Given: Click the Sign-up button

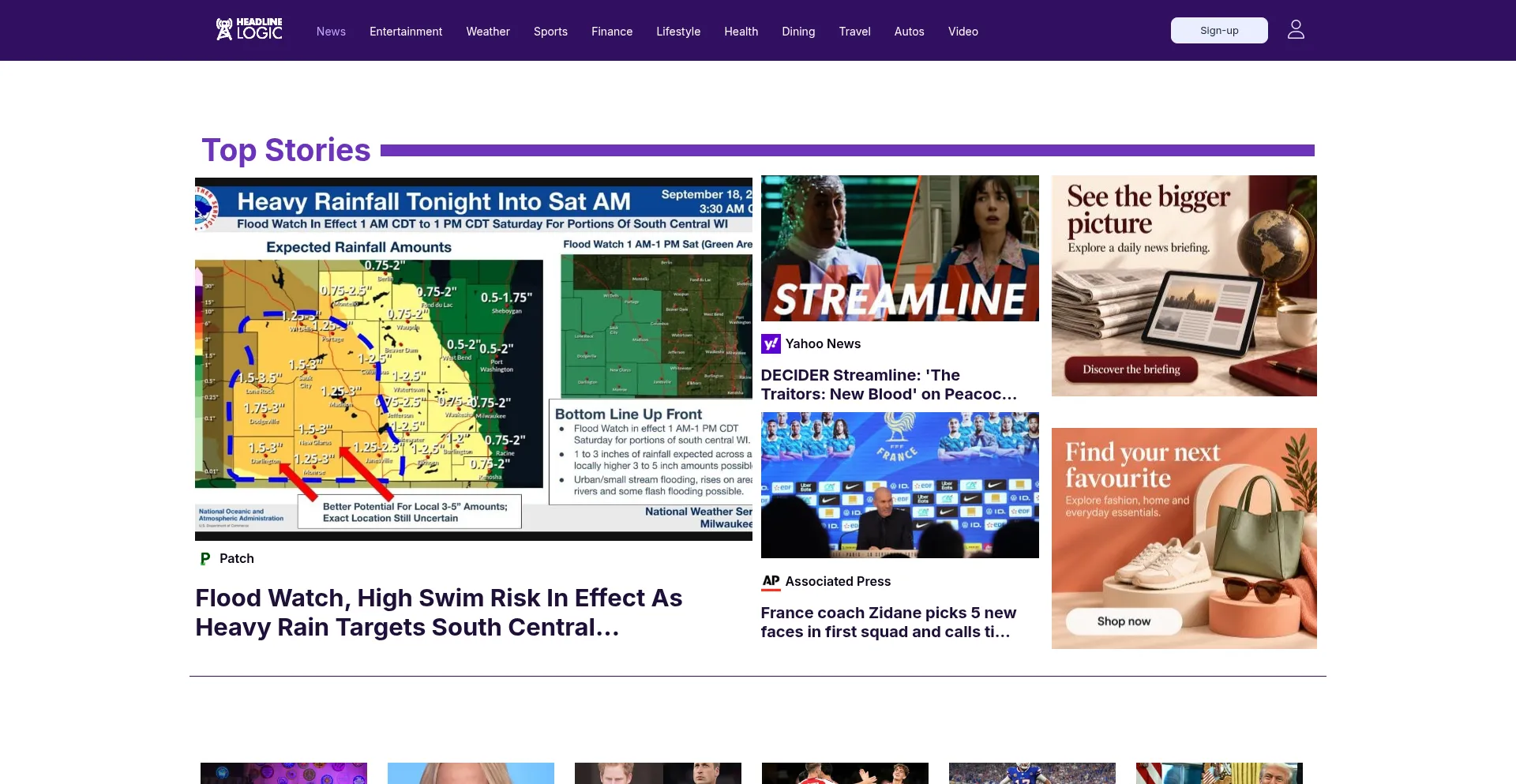Looking at the screenshot, I should pyautogui.click(x=1219, y=31).
